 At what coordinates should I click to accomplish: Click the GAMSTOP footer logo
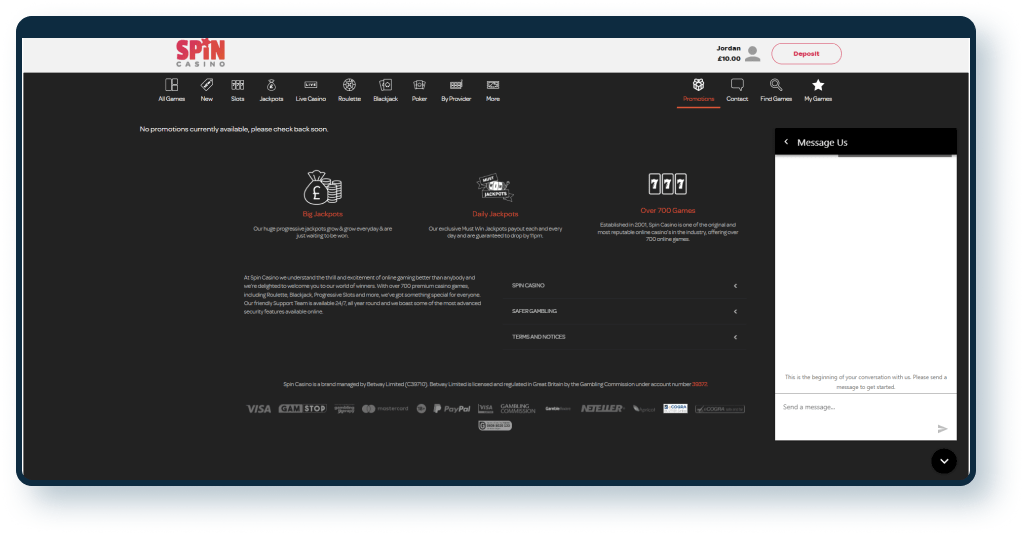[x=302, y=409]
